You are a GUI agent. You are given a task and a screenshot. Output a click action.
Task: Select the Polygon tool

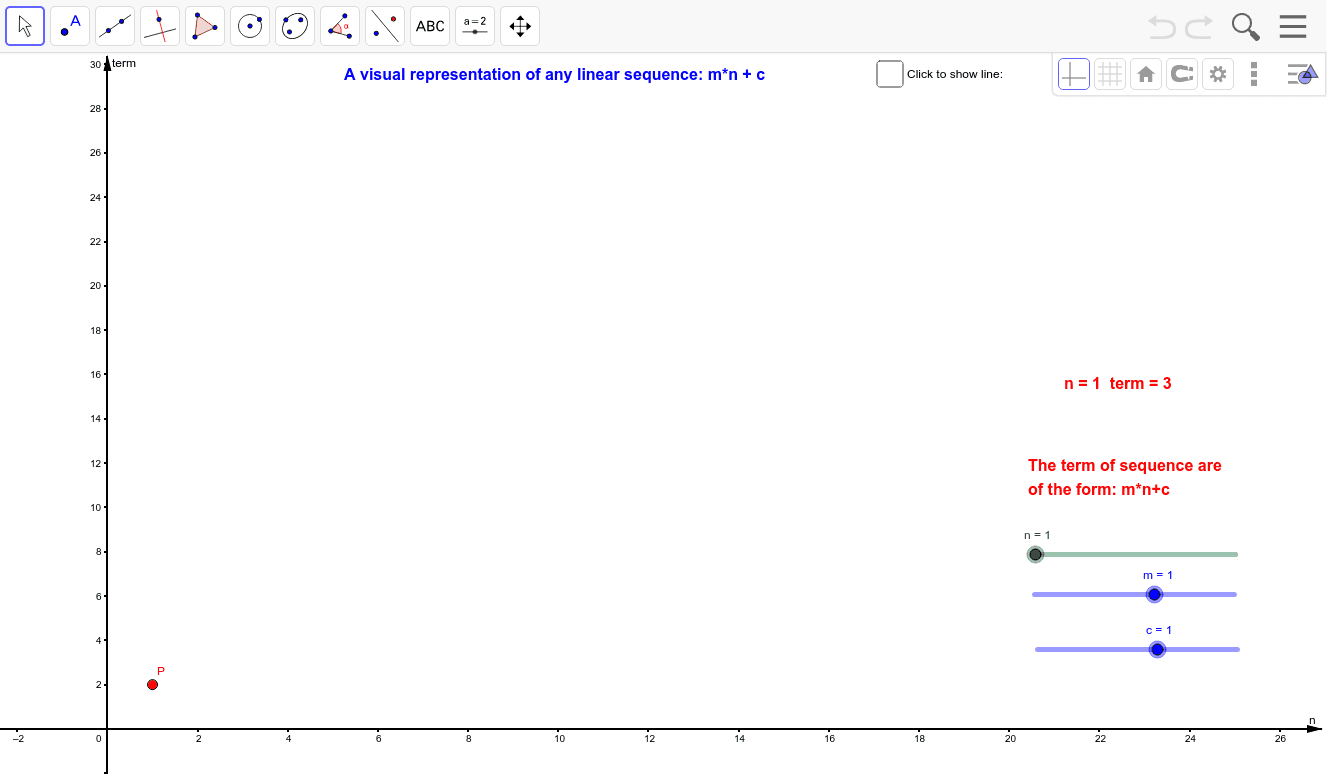205,26
